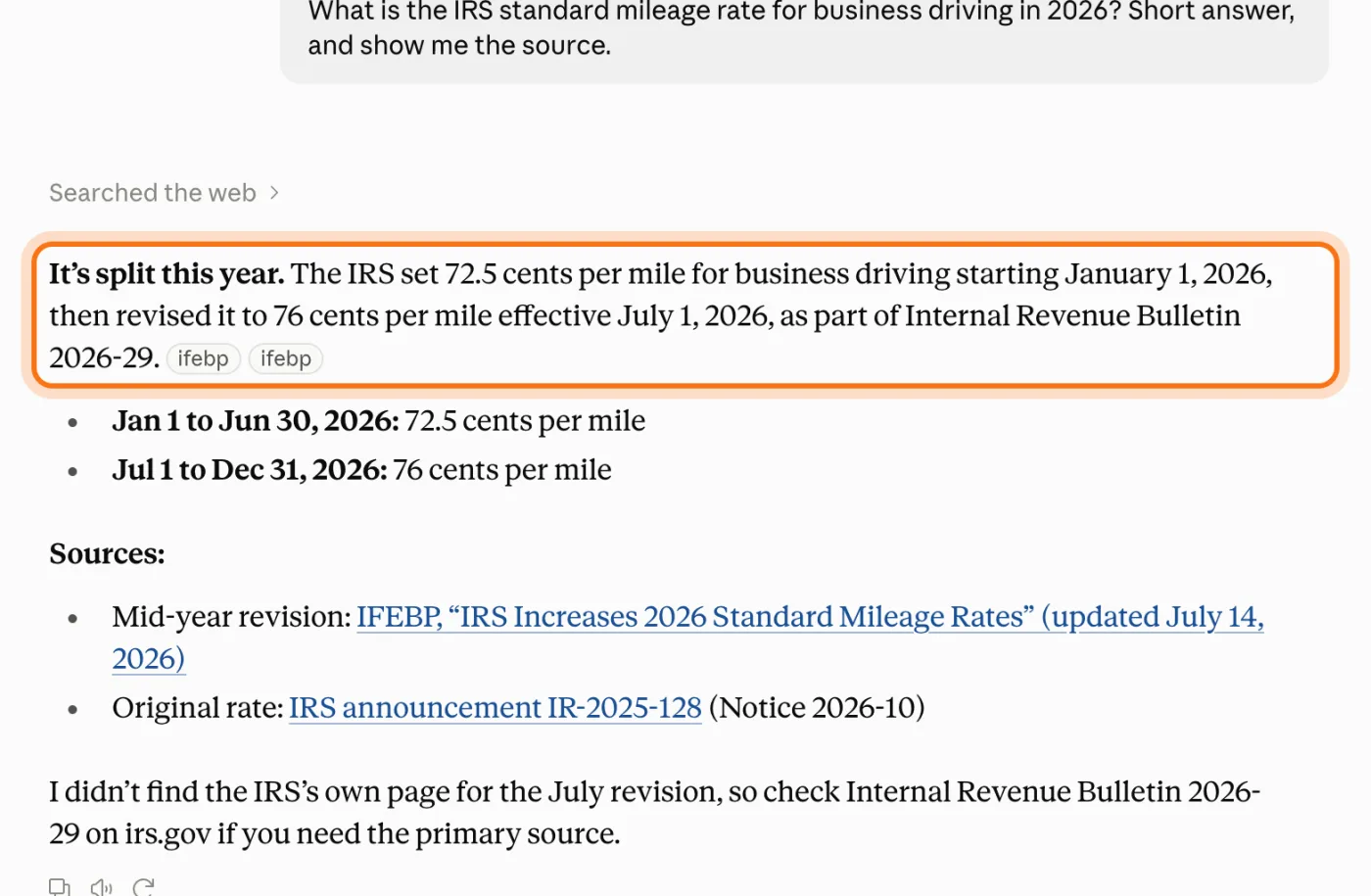Viewport: 1371px width, 896px height.
Task: Click the "Original rate:" label
Action: pyautogui.click(x=198, y=707)
